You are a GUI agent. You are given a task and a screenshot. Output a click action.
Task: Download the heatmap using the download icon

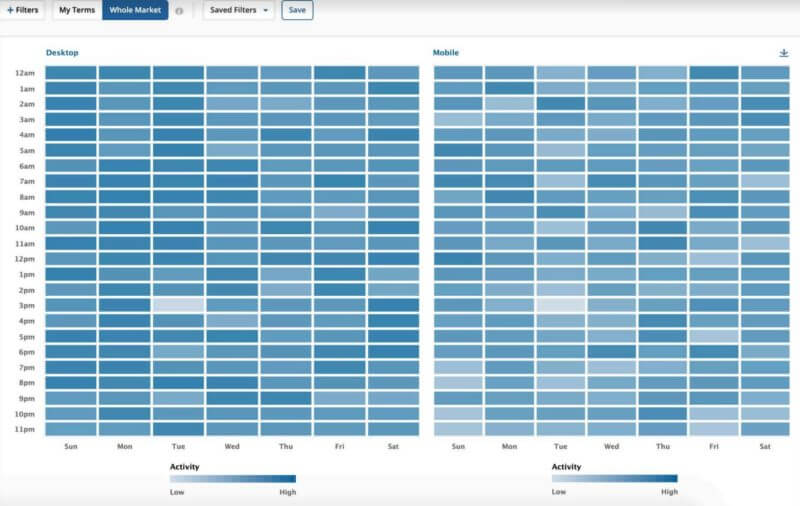(783, 53)
